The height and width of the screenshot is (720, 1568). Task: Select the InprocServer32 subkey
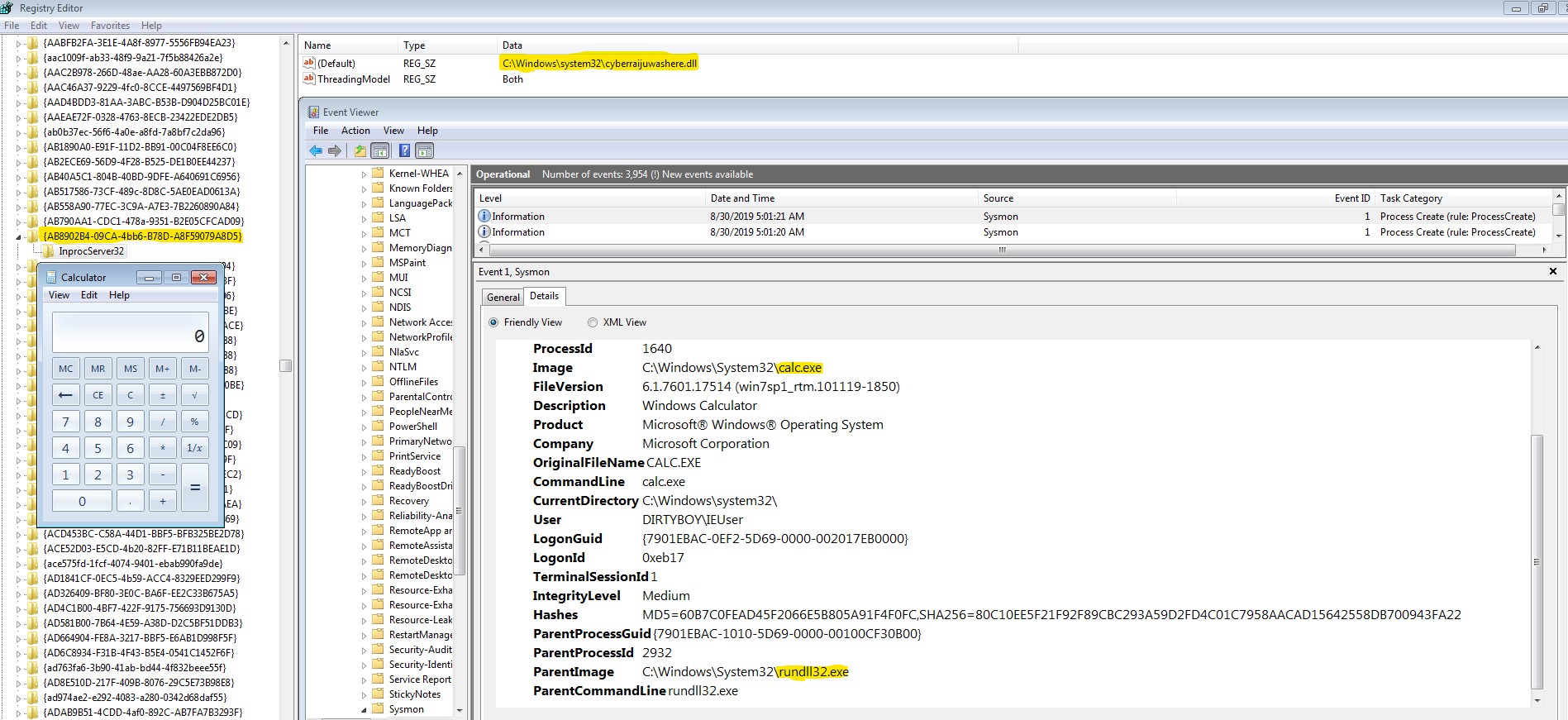pyautogui.click(x=91, y=251)
